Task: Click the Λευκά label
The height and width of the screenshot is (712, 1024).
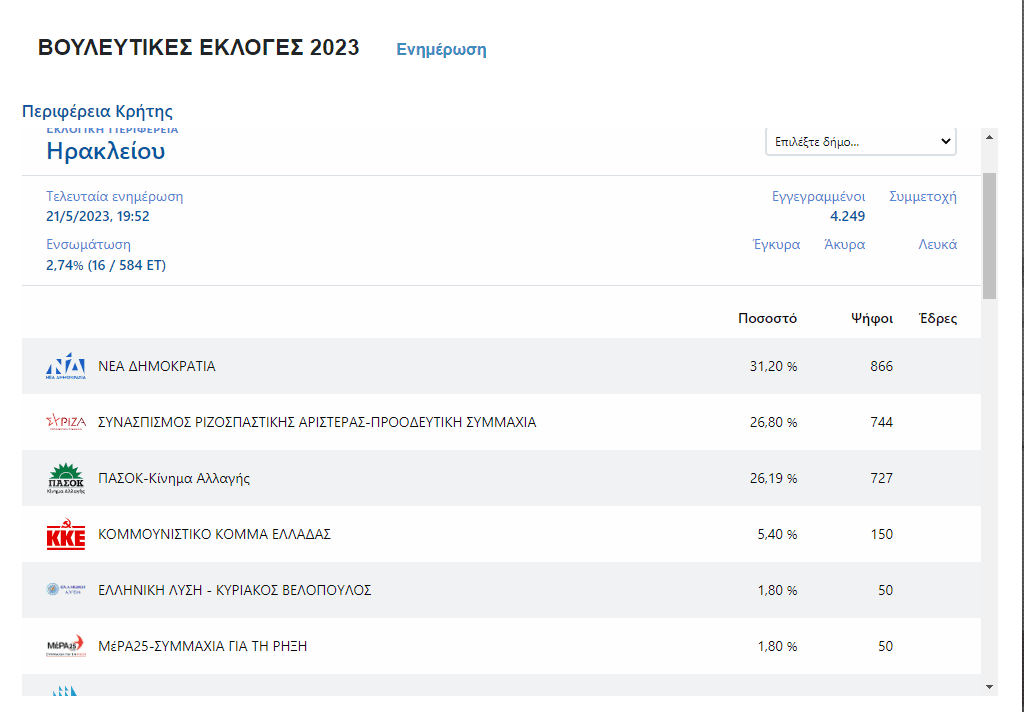Action: pyautogui.click(x=938, y=245)
